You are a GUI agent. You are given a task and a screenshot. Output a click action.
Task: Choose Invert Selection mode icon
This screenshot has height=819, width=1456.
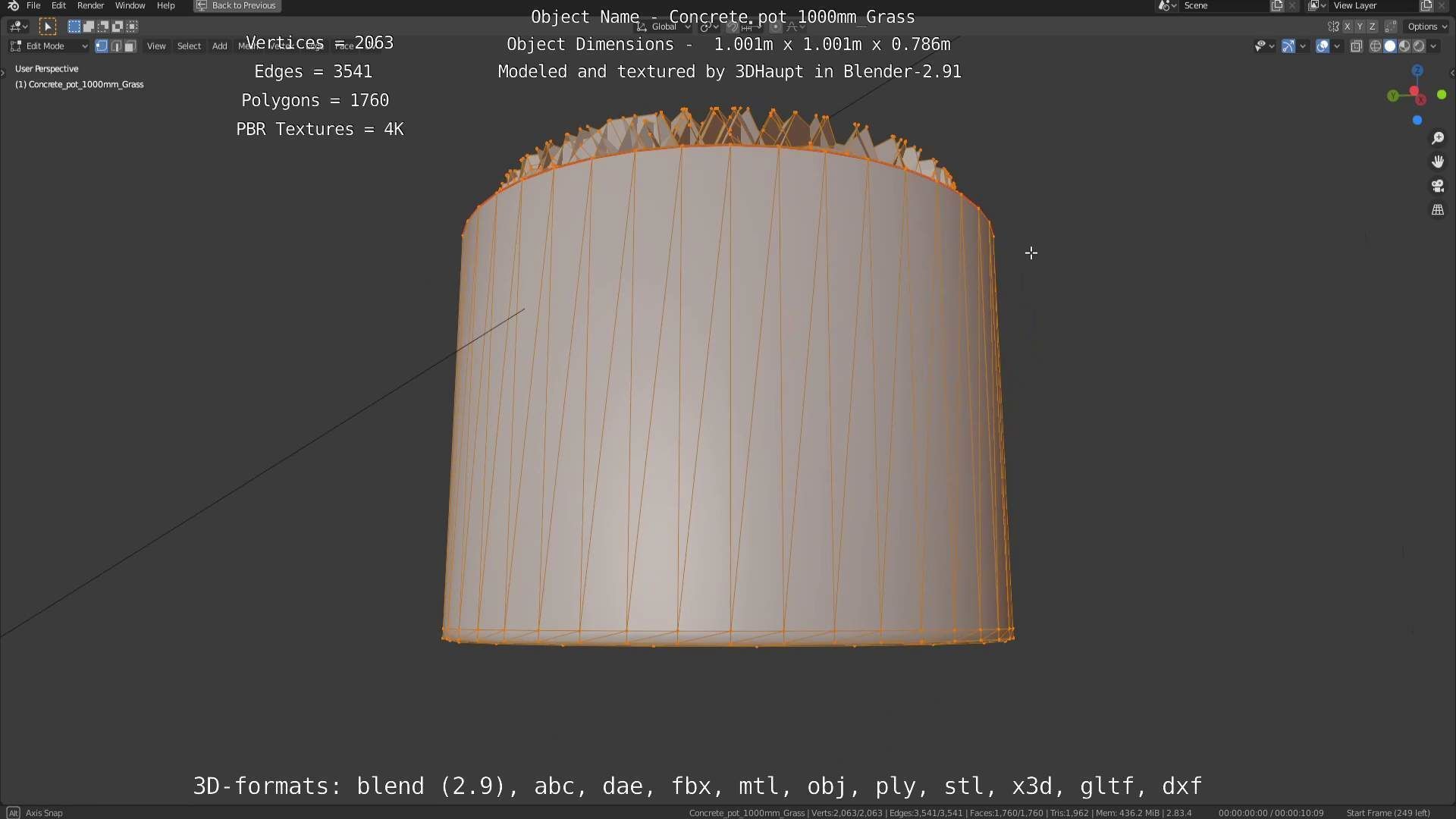117,27
